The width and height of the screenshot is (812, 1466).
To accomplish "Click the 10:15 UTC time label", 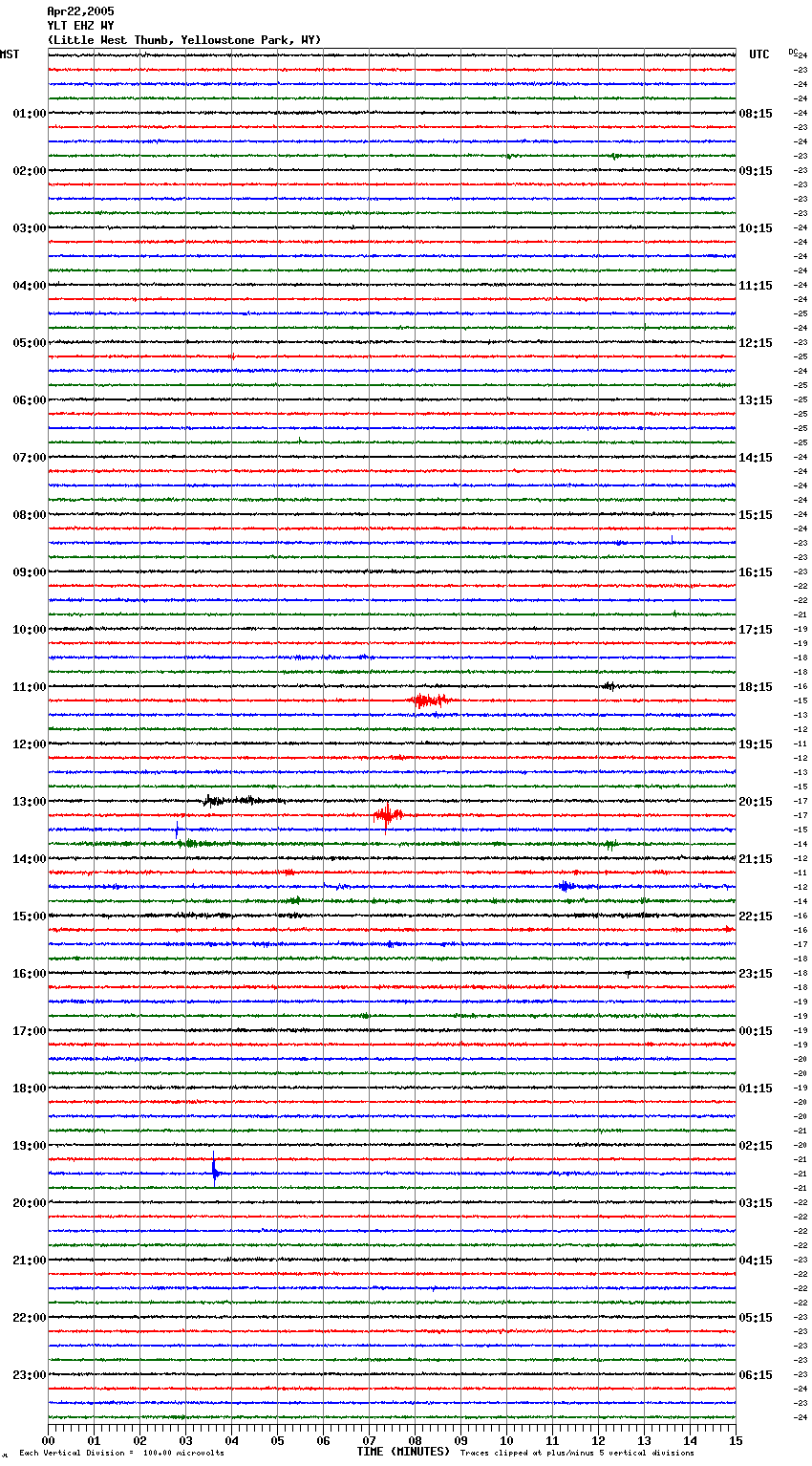I will point(756,228).
